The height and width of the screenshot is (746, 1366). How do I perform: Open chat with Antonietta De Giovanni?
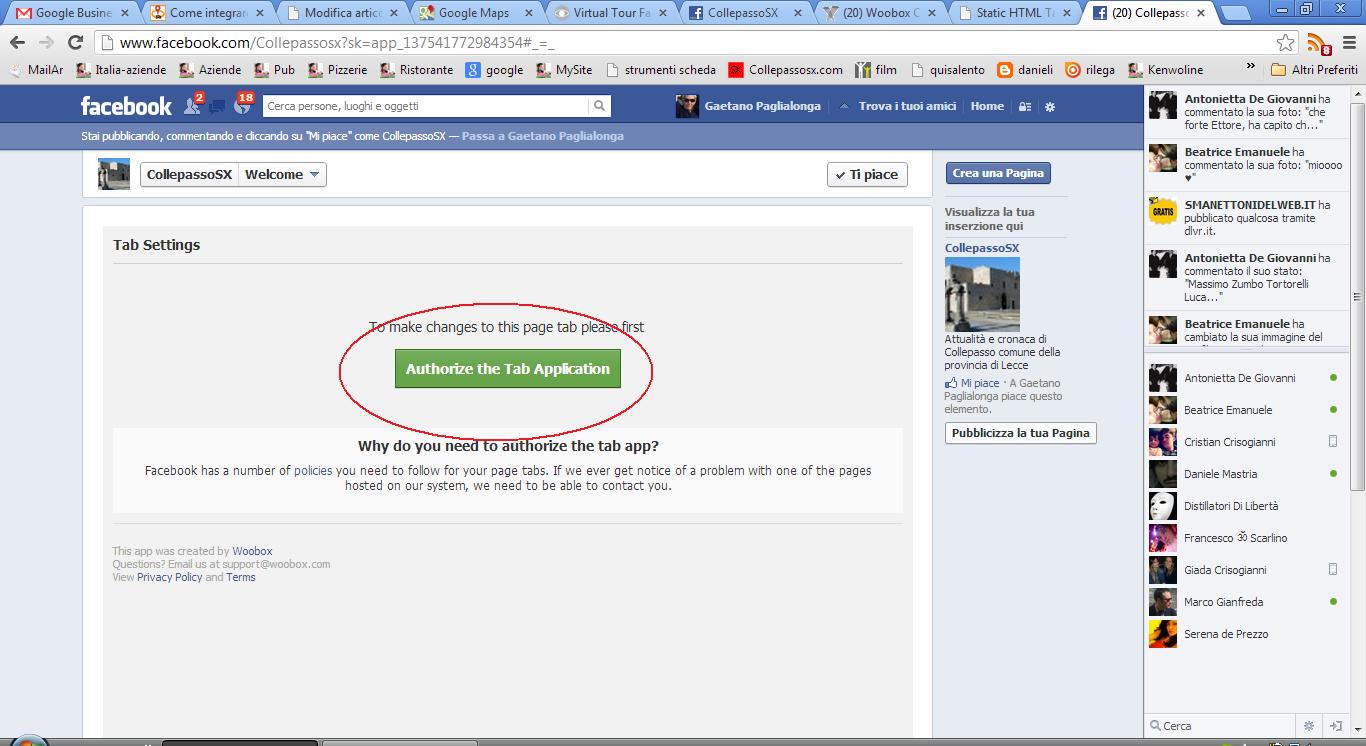click(1244, 378)
